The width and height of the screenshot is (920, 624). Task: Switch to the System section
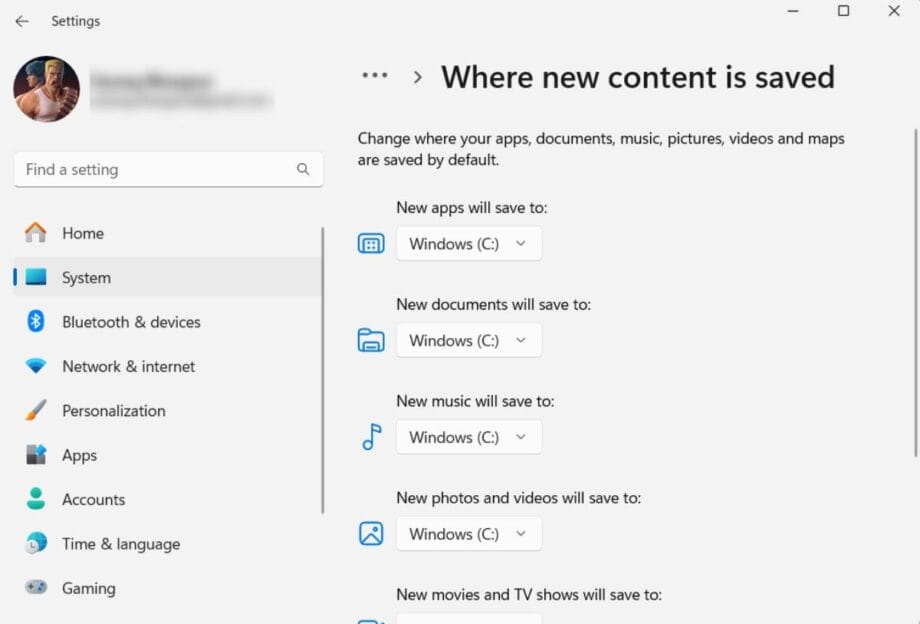(86, 277)
